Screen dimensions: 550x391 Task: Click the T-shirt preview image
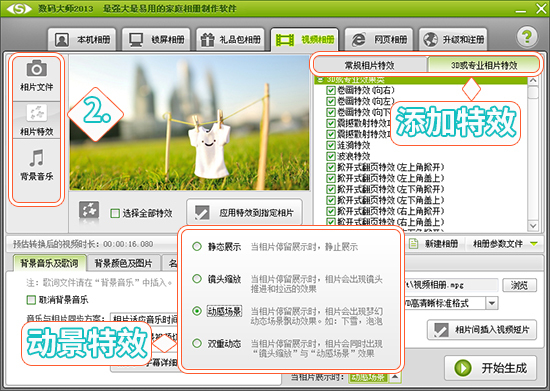[189, 123]
